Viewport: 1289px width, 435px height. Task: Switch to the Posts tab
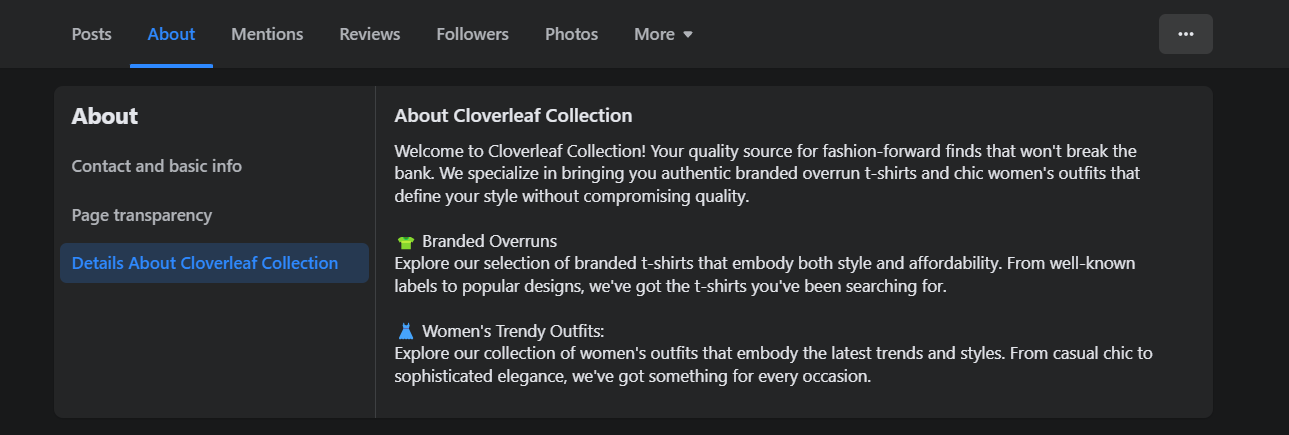point(92,34)
